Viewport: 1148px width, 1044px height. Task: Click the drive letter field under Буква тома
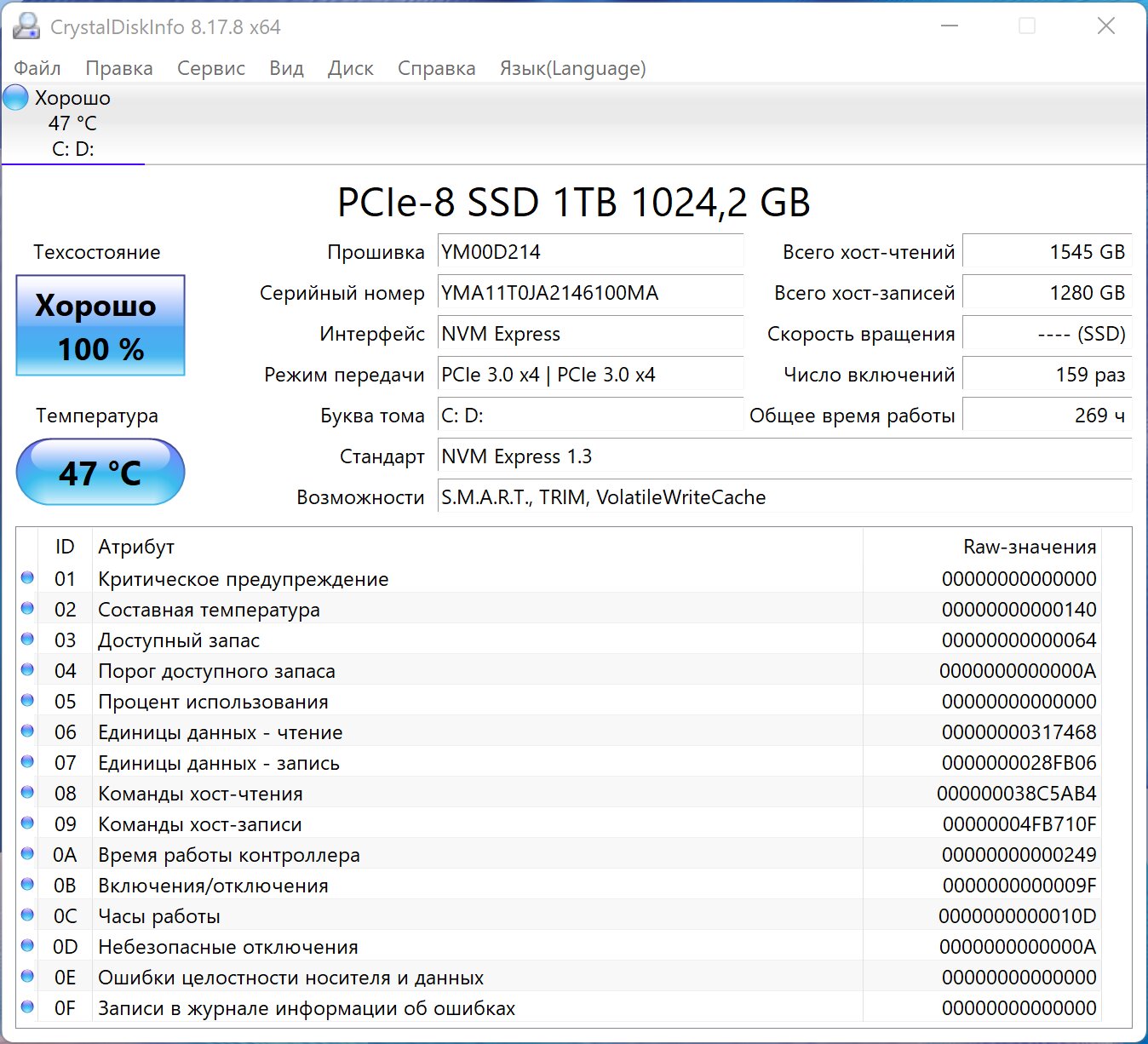click(x=590, y=416)
